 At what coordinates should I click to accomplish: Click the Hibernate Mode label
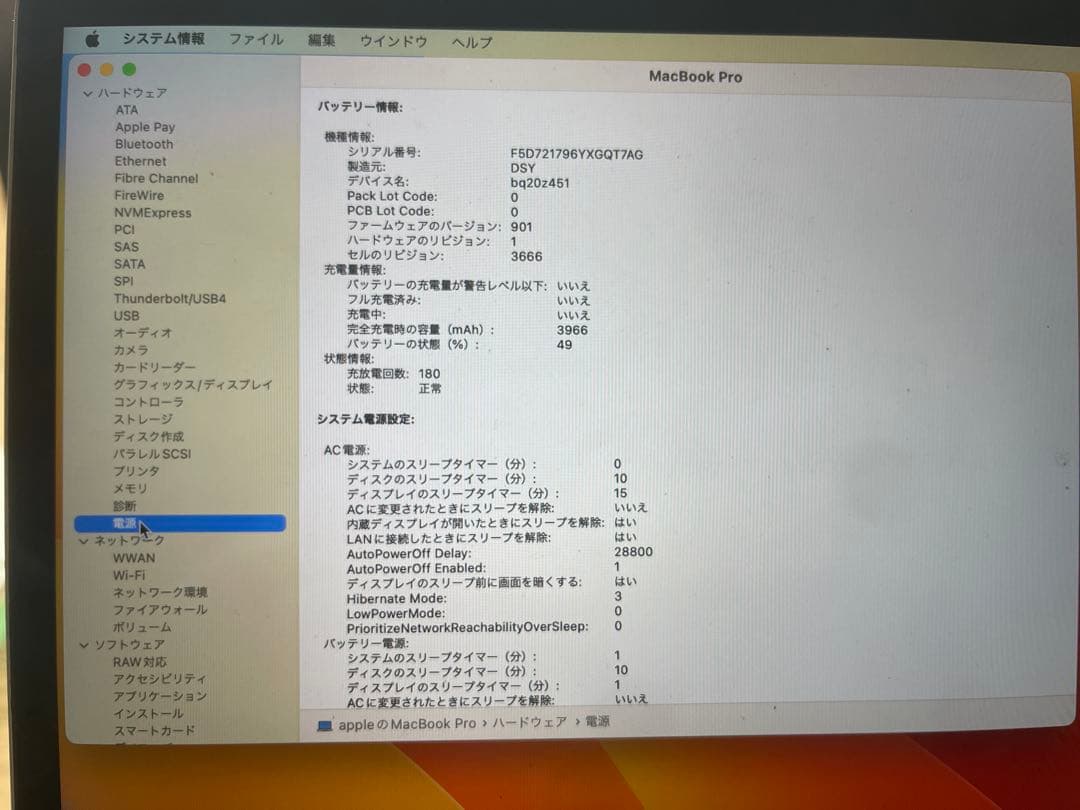(397, 599)
